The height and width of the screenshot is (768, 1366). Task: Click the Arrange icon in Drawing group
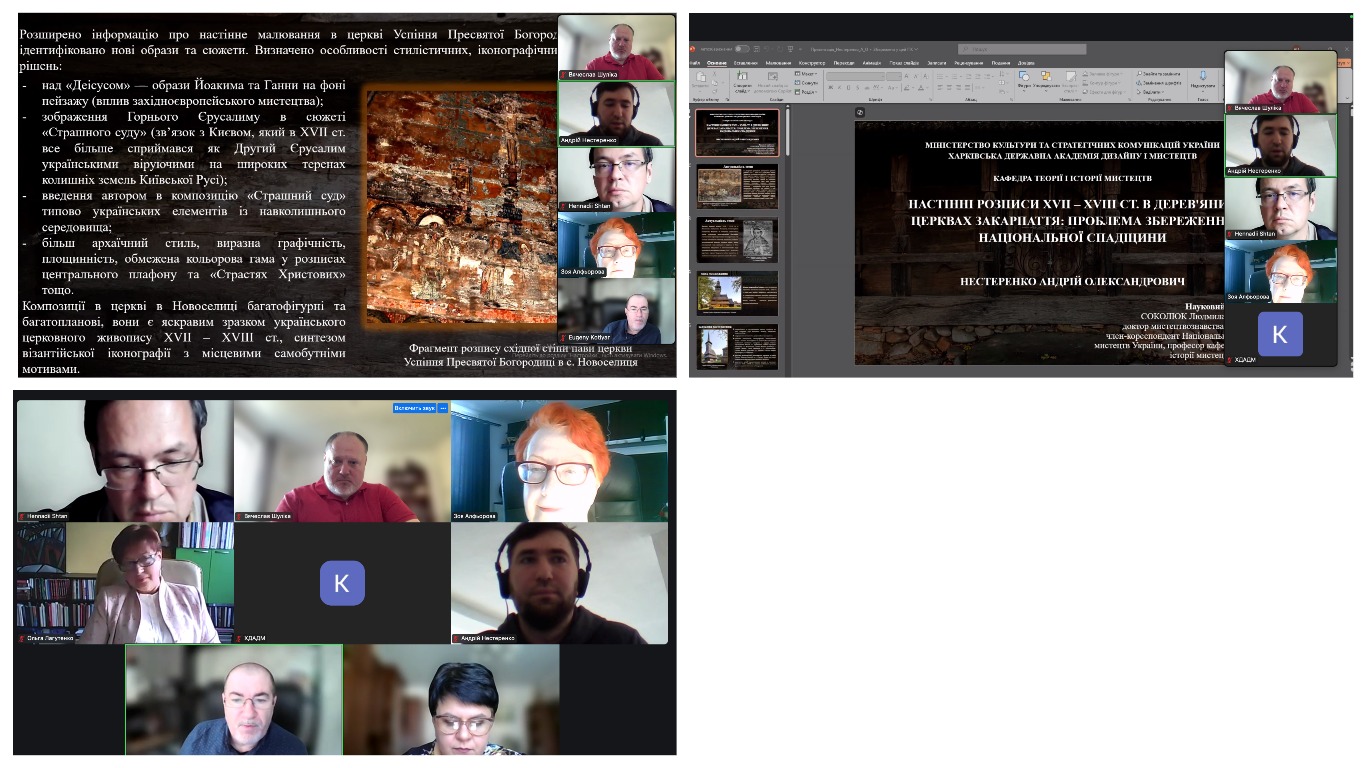1047,78
